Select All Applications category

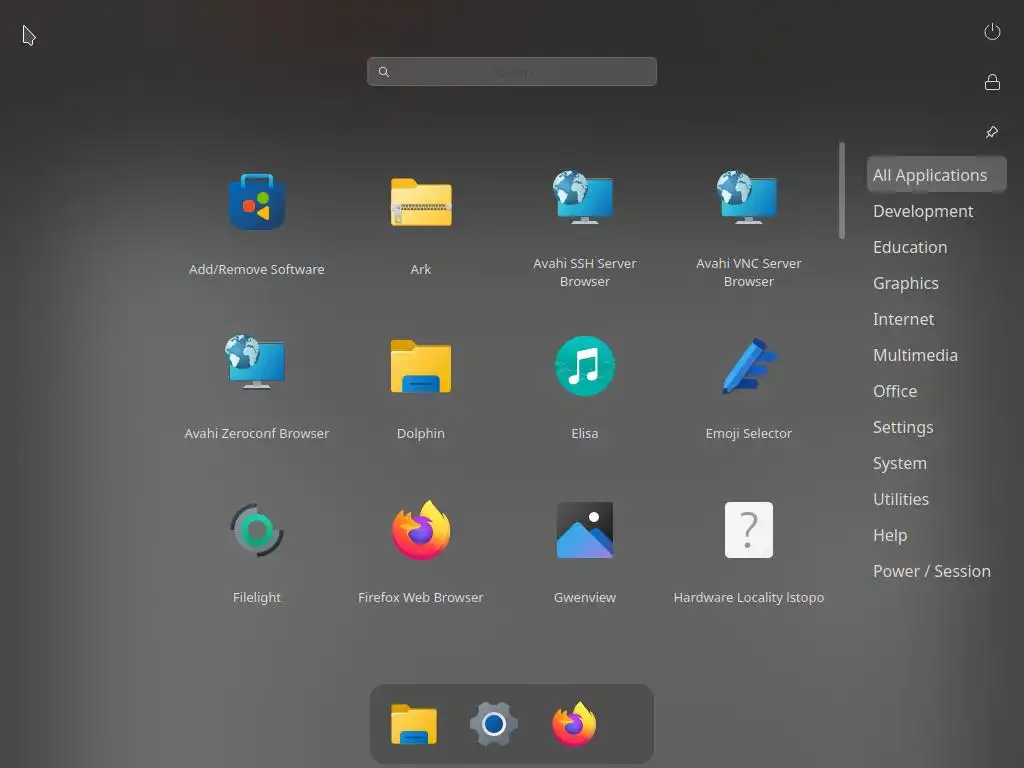tap(936, 175)
